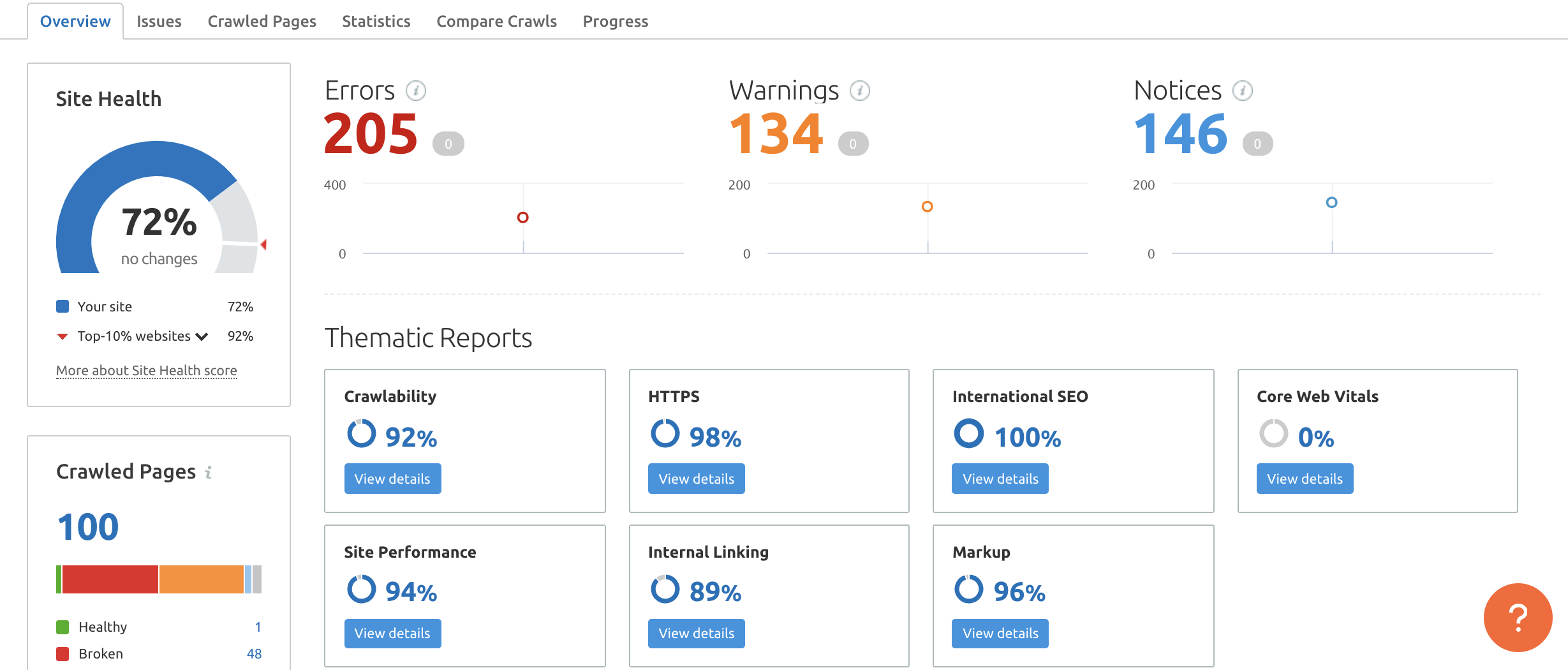The width and height of the screenshot is (1568, 670).
Task: Expand the Top-10% websites dropdown
Action: [203, 336]
